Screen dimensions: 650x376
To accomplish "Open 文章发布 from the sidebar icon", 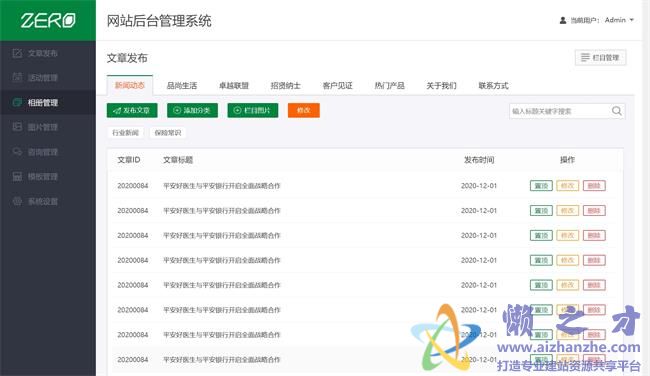I will 17,53.
